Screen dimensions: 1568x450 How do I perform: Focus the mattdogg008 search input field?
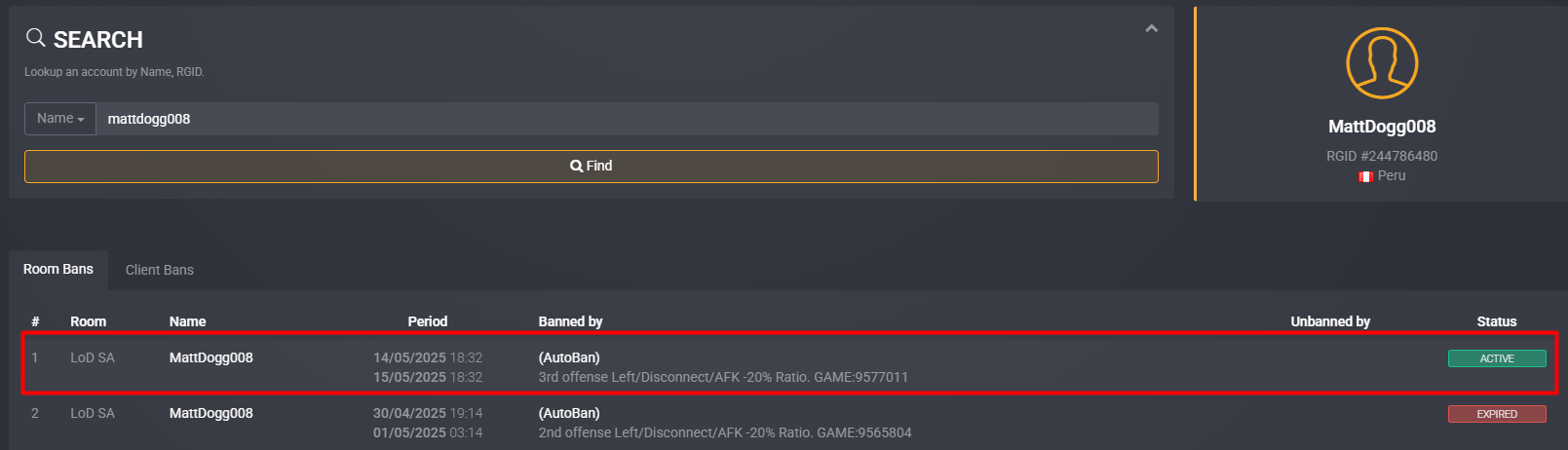[x=627, y=119]
